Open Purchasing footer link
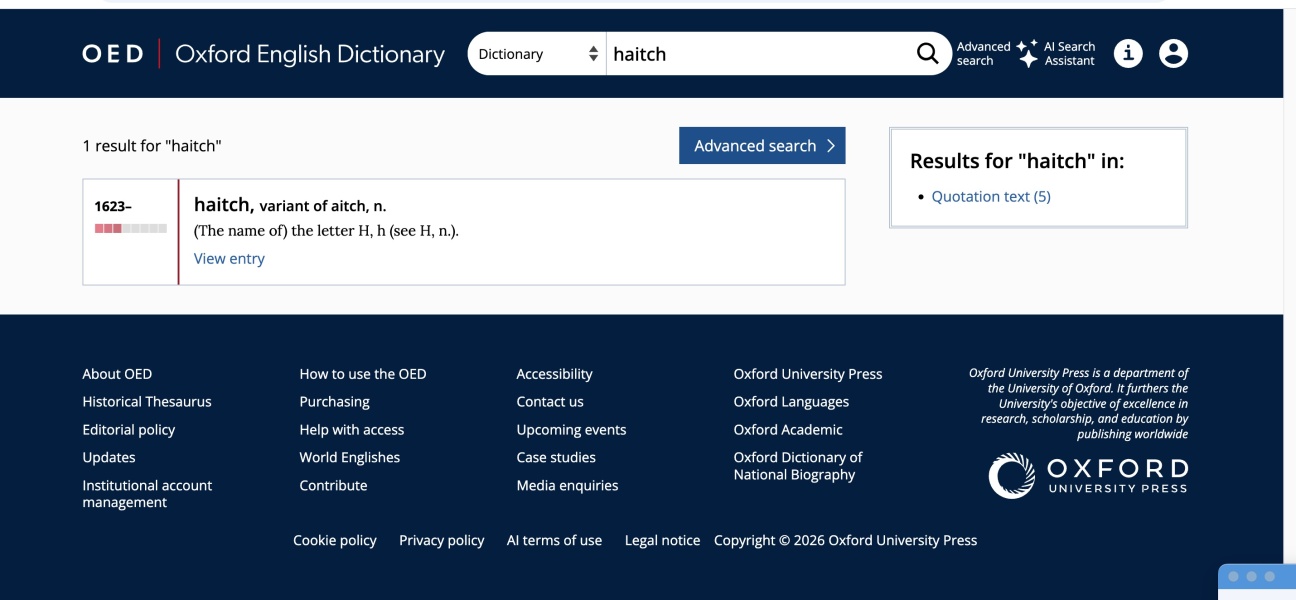The width and height of the screenshot is (1296, 600). pos(335,402)
